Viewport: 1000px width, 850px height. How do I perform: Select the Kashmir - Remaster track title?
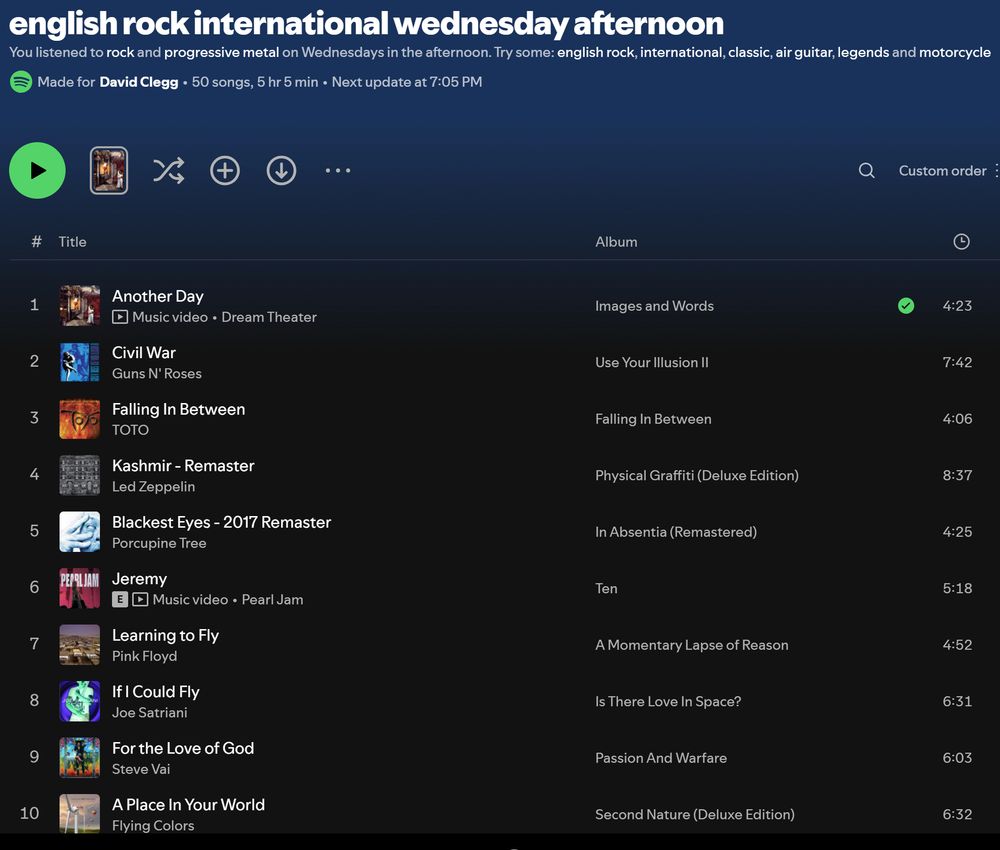(183, 465)
